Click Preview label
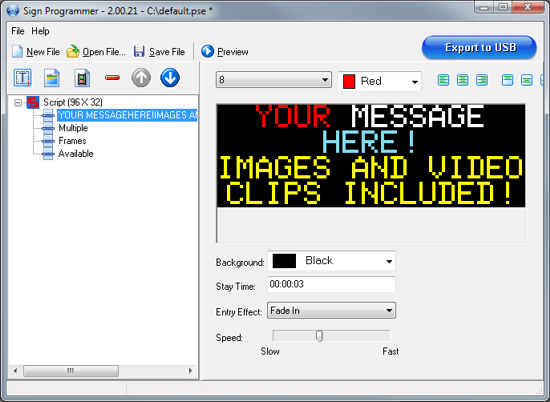Viewport: 550px width, 402px height. point(233,52)
